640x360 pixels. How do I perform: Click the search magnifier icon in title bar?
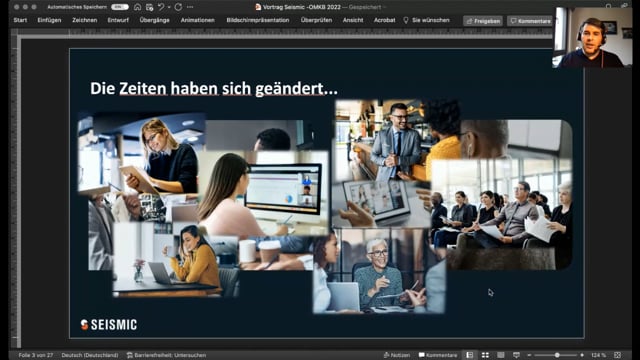point(608,6)
